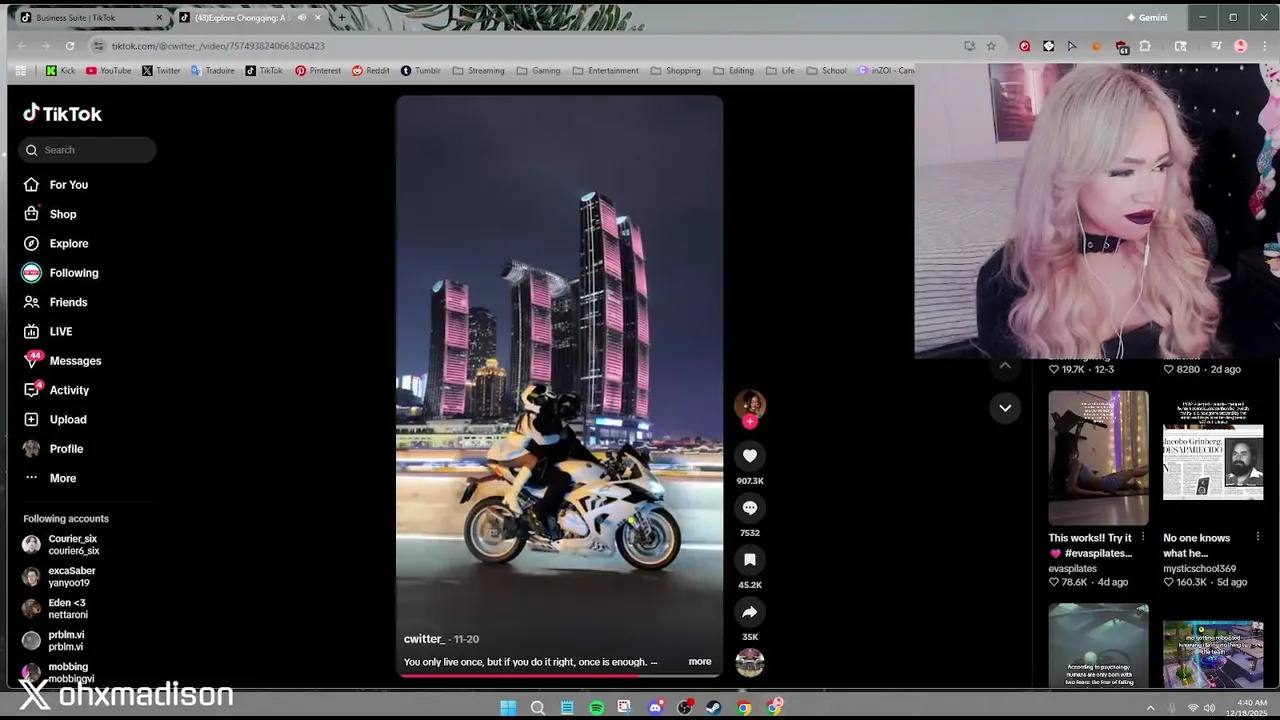This screenshot has height=720, width=1280.
Task: Open the Reddit bookmark
Action: pos(371,71)
